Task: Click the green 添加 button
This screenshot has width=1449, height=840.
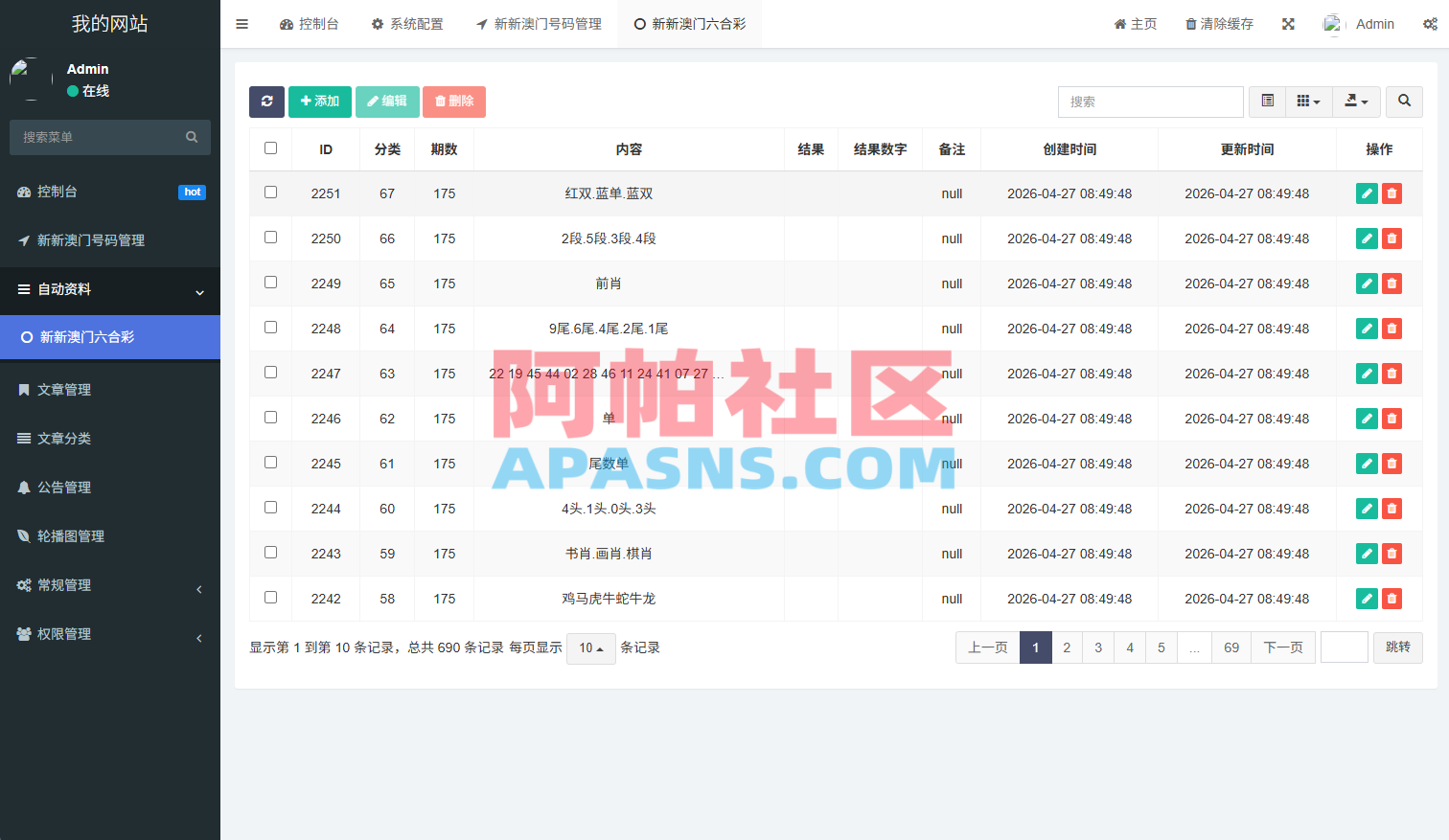Action: coord(320,102)
